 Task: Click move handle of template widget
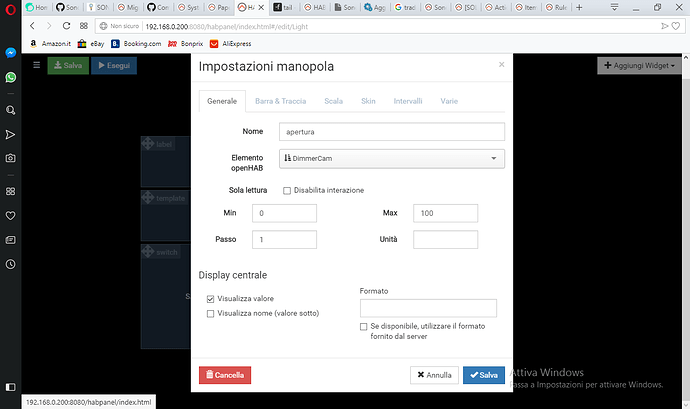pos(148,198)
